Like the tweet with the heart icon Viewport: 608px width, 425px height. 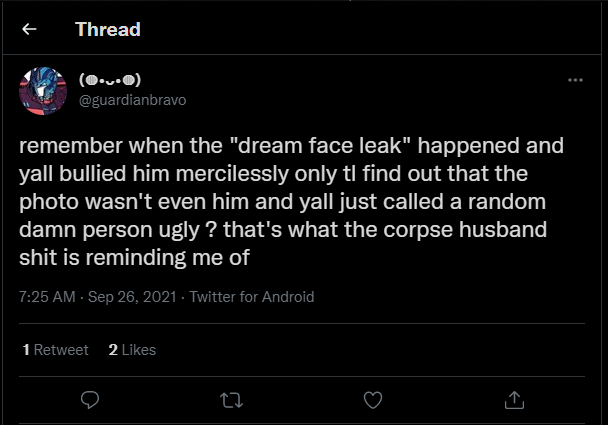click(373, 400)
